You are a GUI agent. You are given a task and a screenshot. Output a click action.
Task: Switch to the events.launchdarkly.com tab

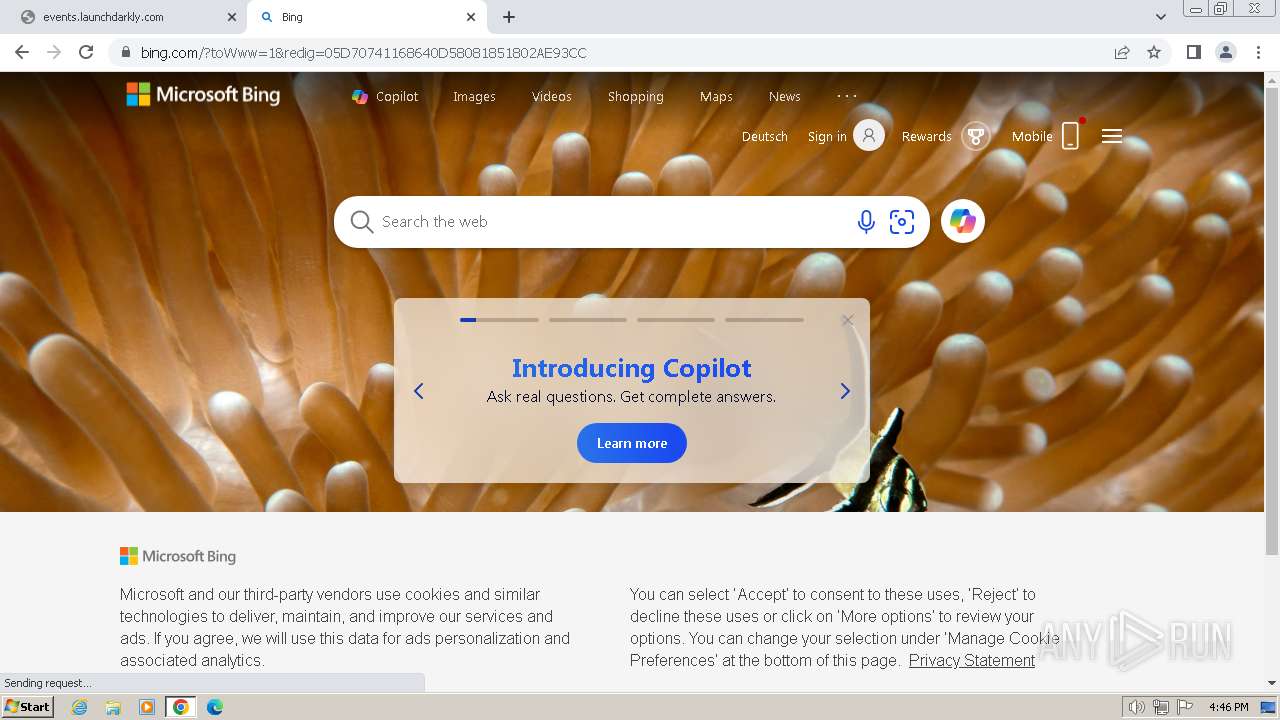coord(124,17)
